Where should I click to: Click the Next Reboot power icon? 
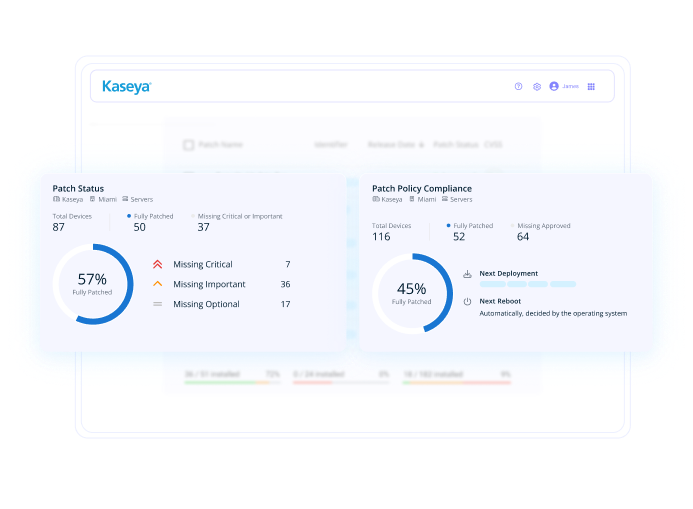467,301
